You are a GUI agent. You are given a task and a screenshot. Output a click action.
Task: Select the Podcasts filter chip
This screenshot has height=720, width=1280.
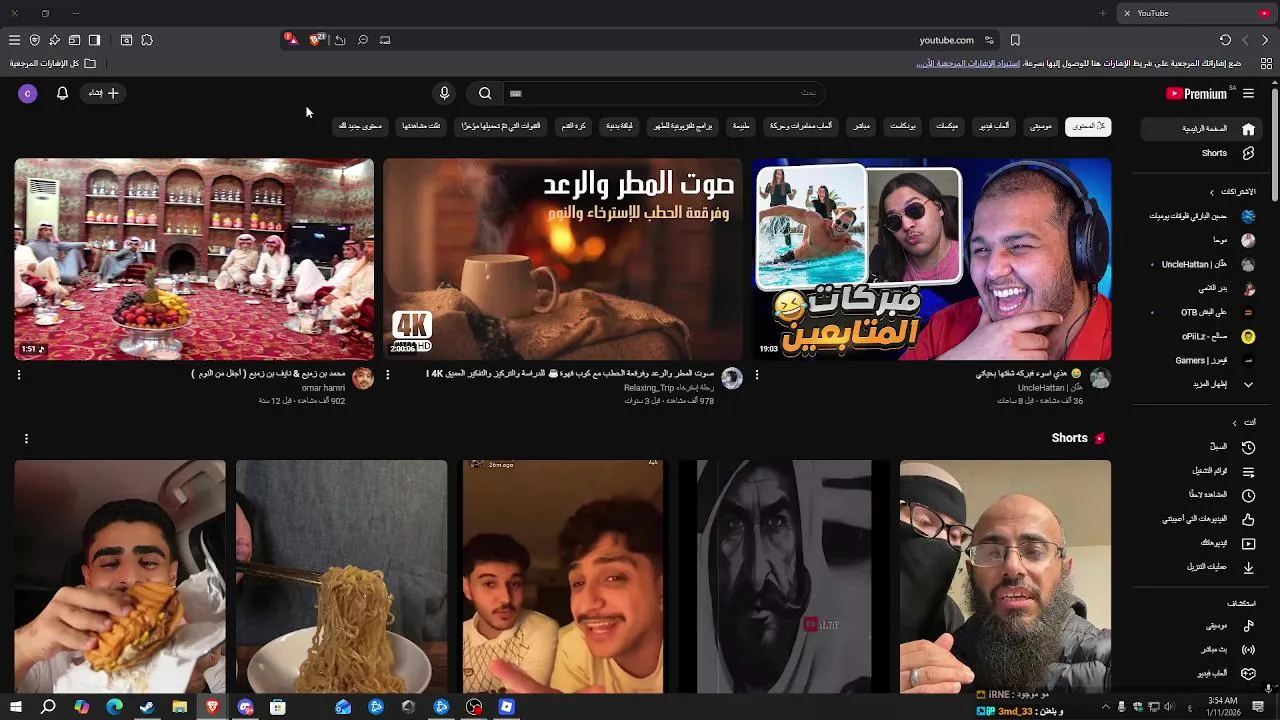click(903, 127)
